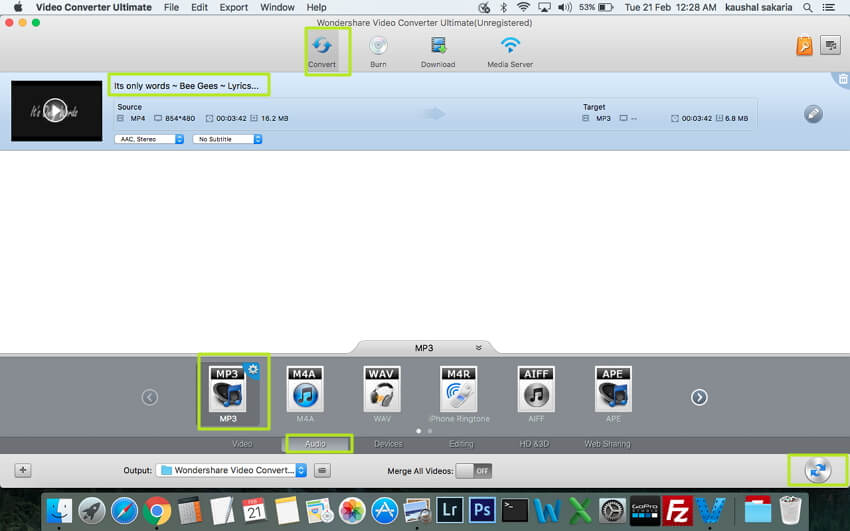Click the volume icon in menu bar
Screen dimensions: 850x531
[x=565, y=8]
